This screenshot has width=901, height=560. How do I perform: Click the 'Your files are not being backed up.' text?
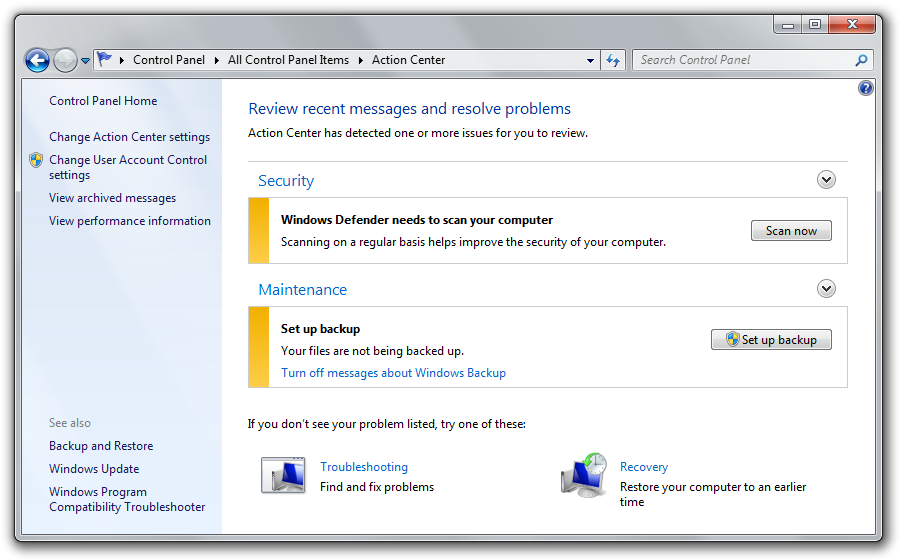coord(372,351)
